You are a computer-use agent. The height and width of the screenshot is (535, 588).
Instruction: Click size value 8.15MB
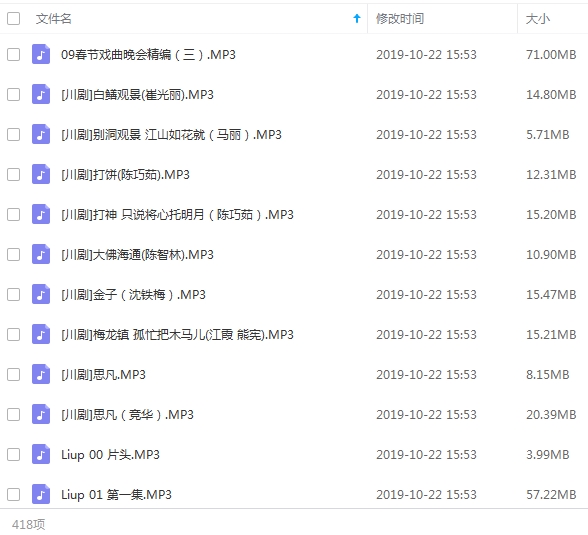[x=548, y=375]
